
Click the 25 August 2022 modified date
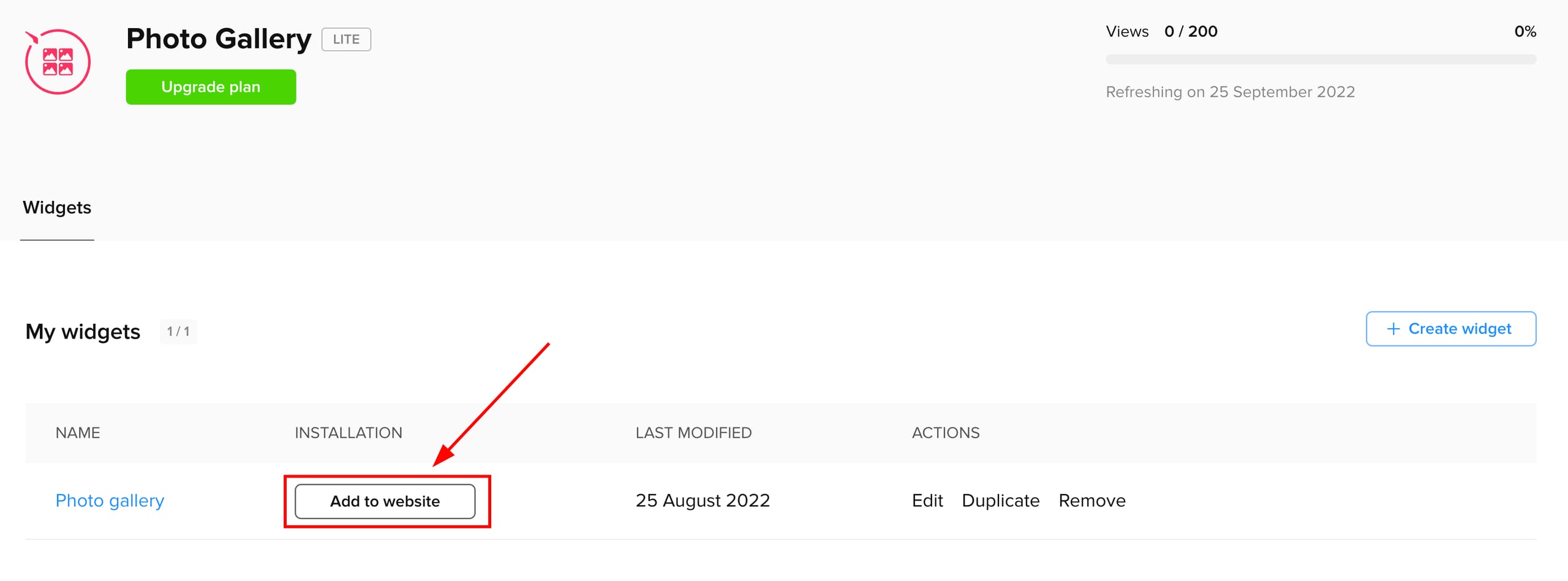pyautogui.click(x=703, y=500)
